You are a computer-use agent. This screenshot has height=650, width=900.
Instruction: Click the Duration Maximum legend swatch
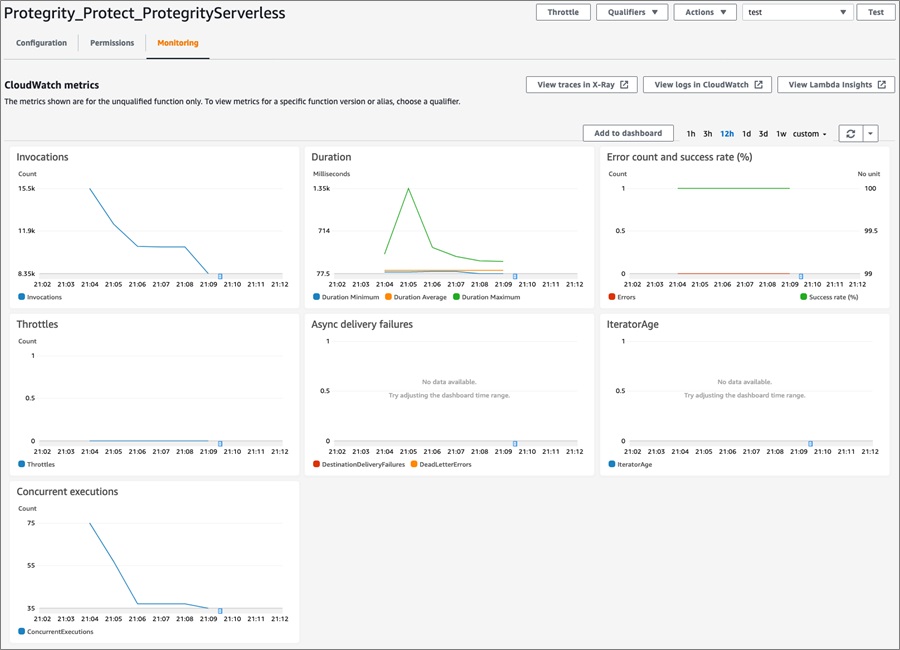tap(456, 297)
